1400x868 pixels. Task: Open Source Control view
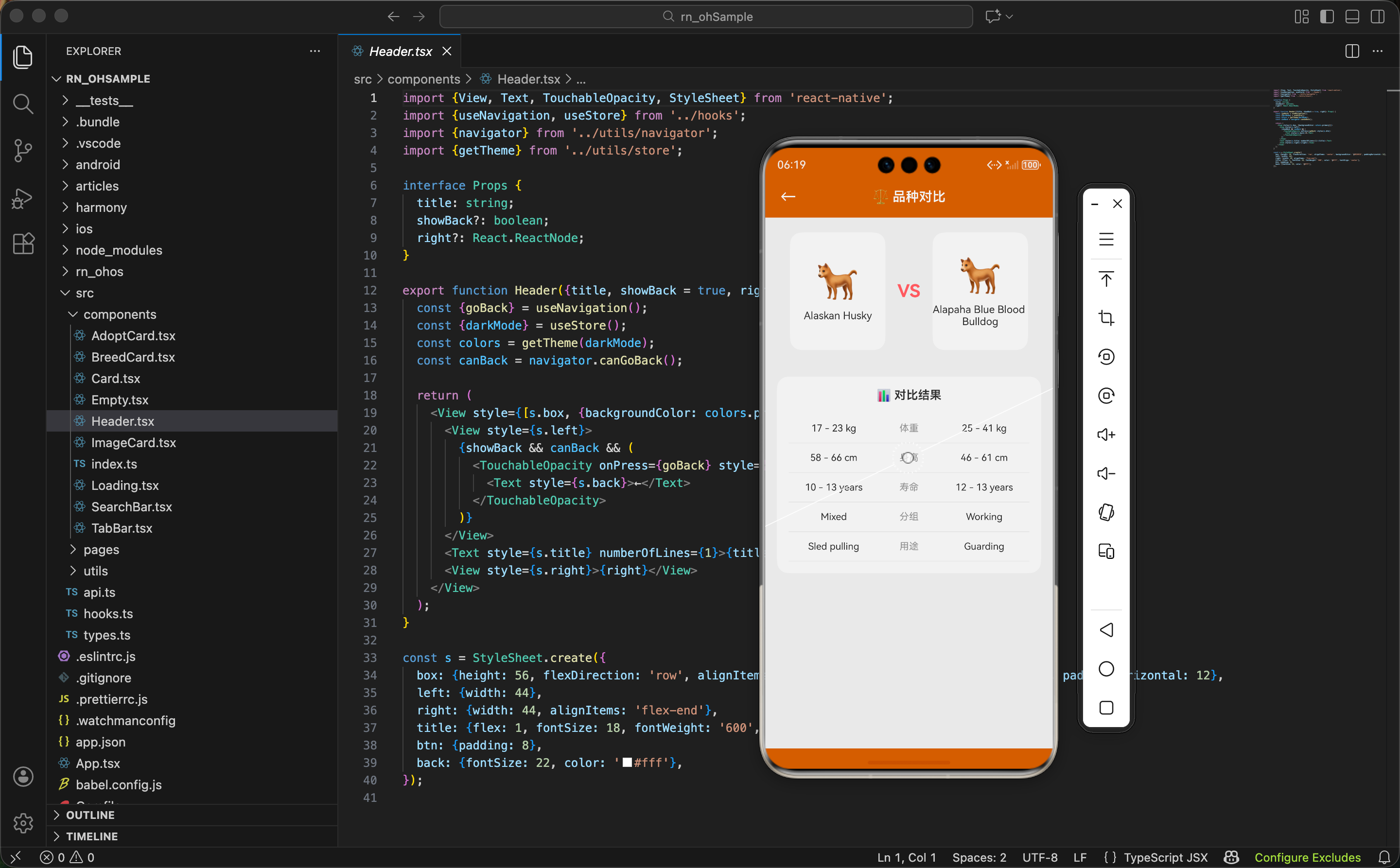[x=23, y=151]
